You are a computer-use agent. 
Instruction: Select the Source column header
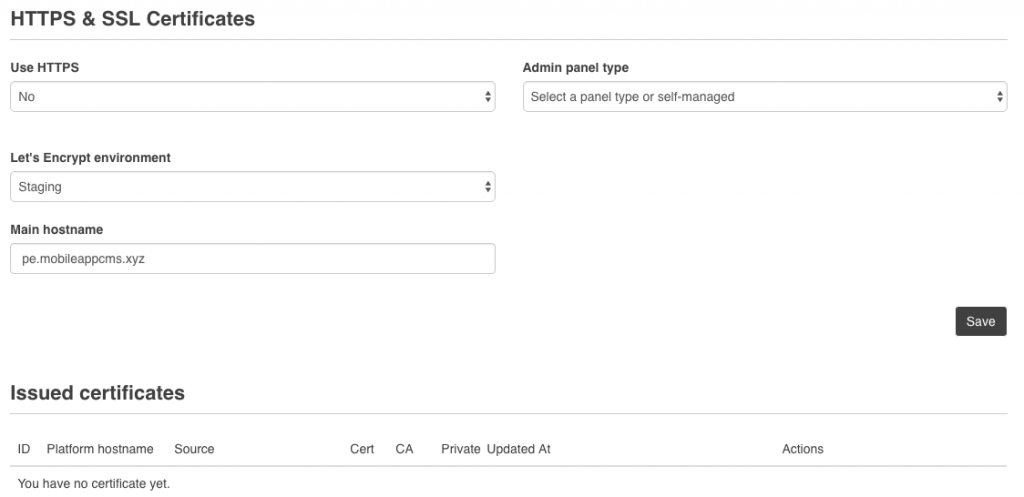[x=194, y=449]
